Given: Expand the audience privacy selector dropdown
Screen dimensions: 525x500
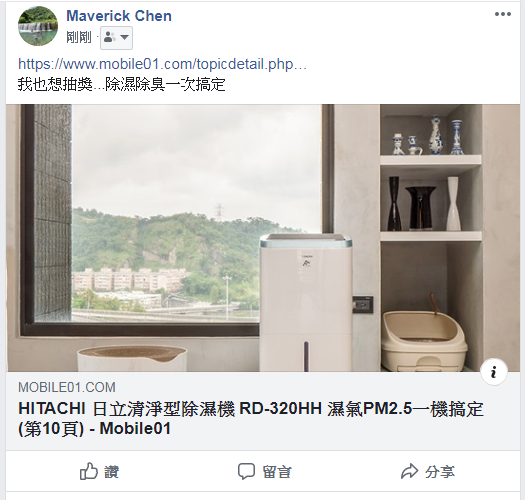Looking at the screenshot, I should click(116, 38).
